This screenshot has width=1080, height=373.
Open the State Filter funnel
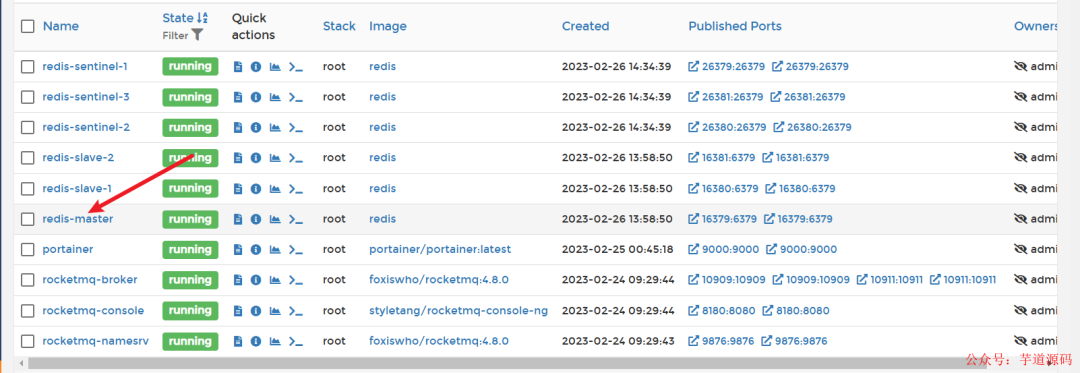pyautogui.click(x=197, y=35)
